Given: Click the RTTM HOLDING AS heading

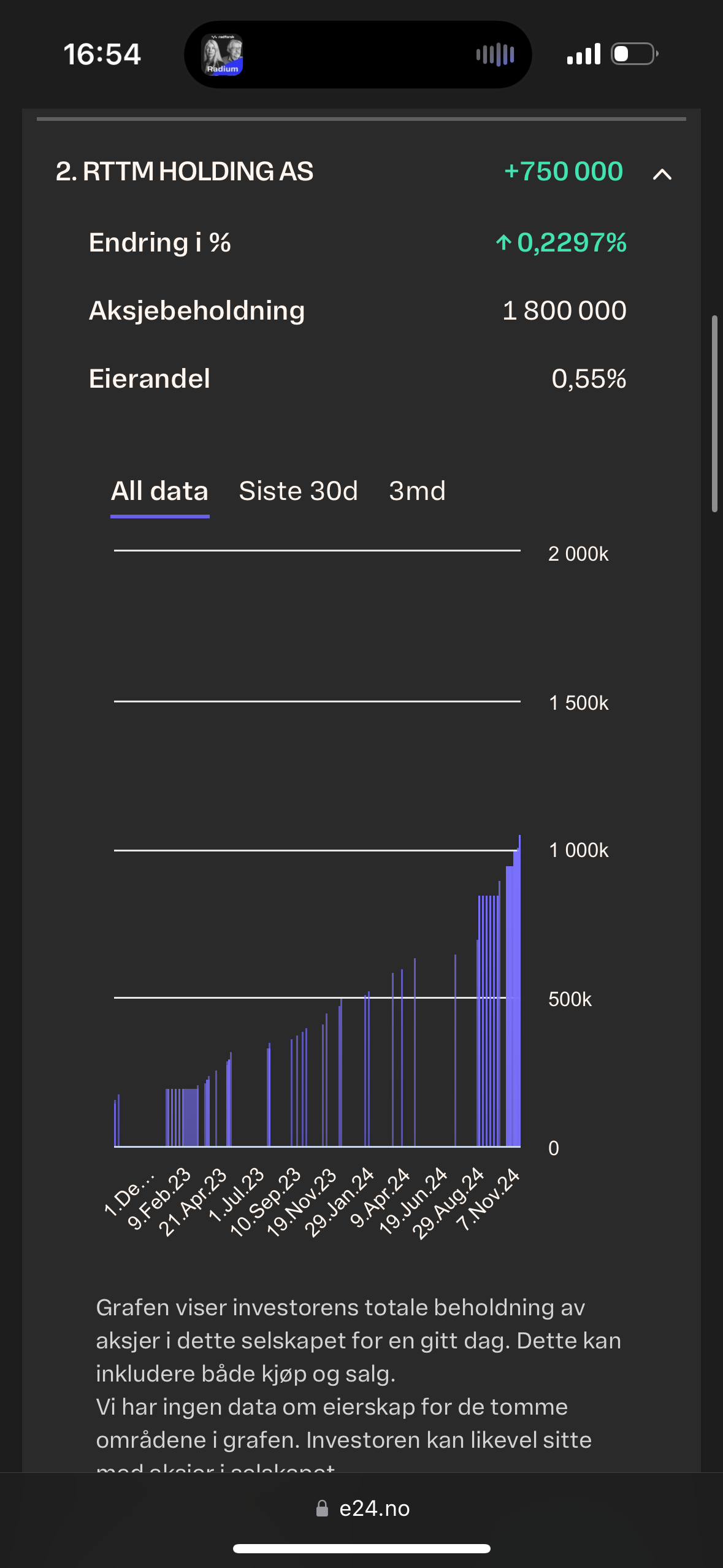Looking at the screenshot, I should coord(184,172).
